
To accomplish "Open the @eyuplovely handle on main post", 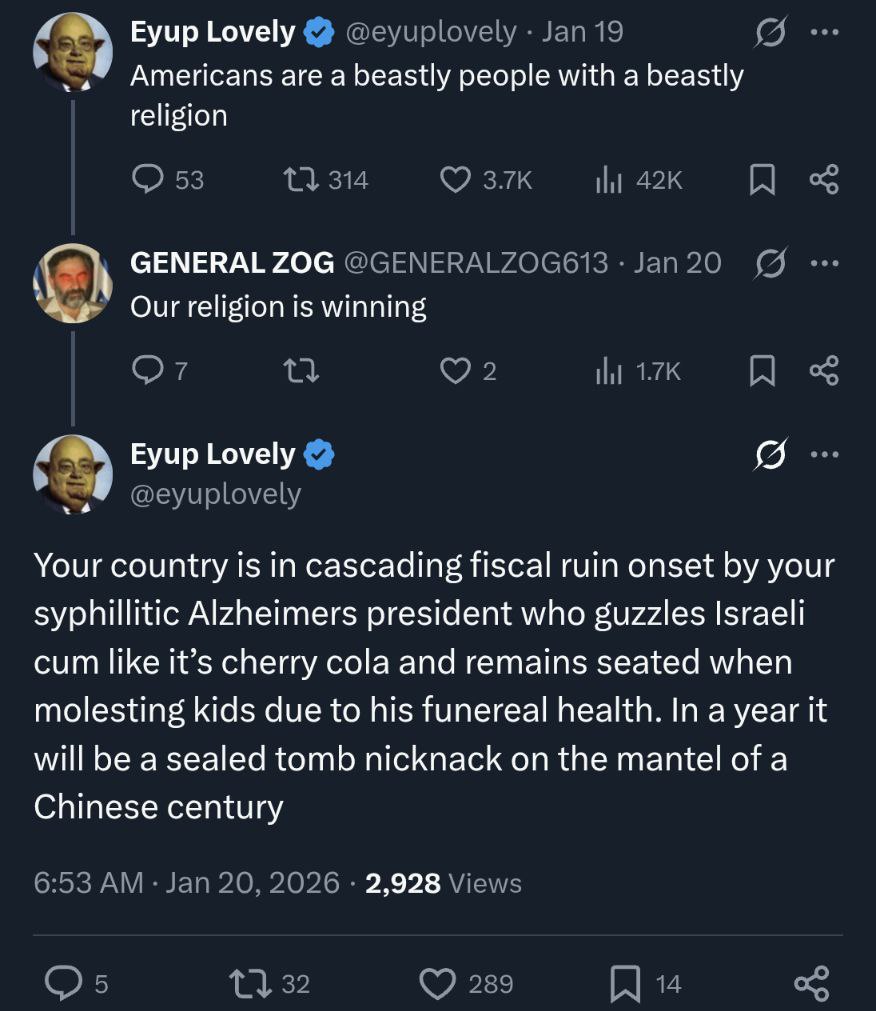I will pos(215,494).
